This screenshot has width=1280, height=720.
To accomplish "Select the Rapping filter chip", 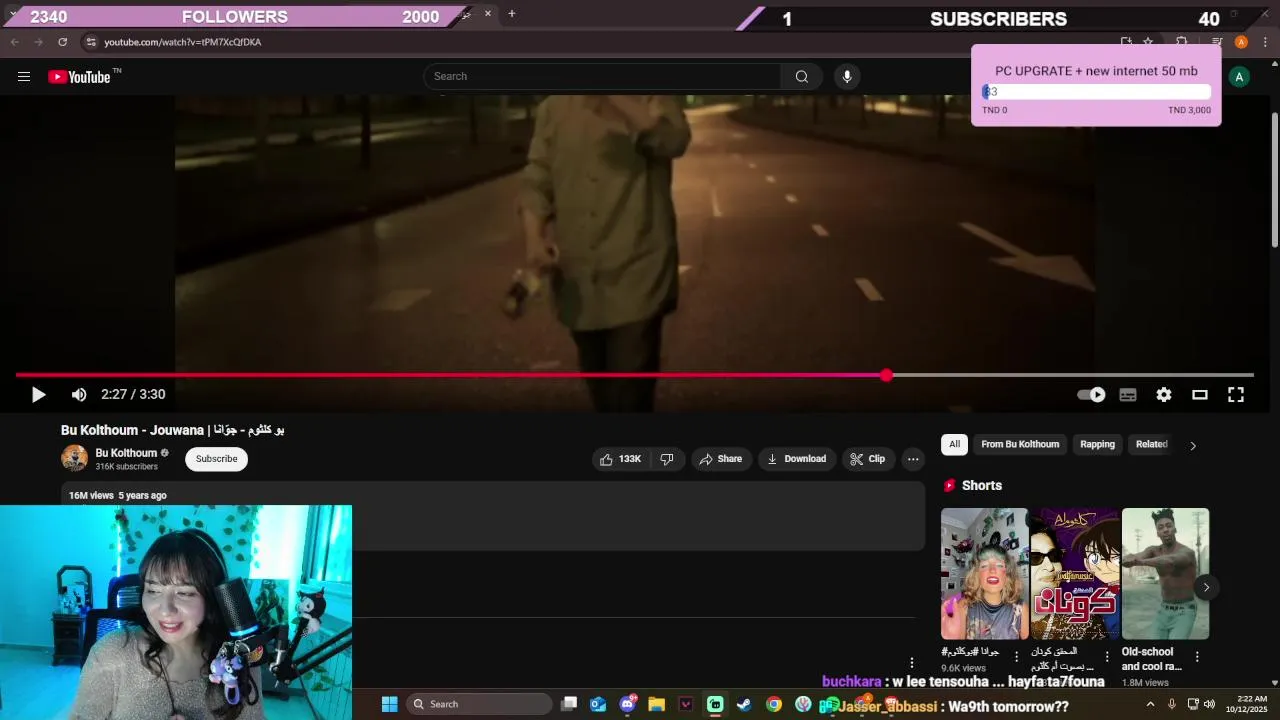I will (1097, 444).
